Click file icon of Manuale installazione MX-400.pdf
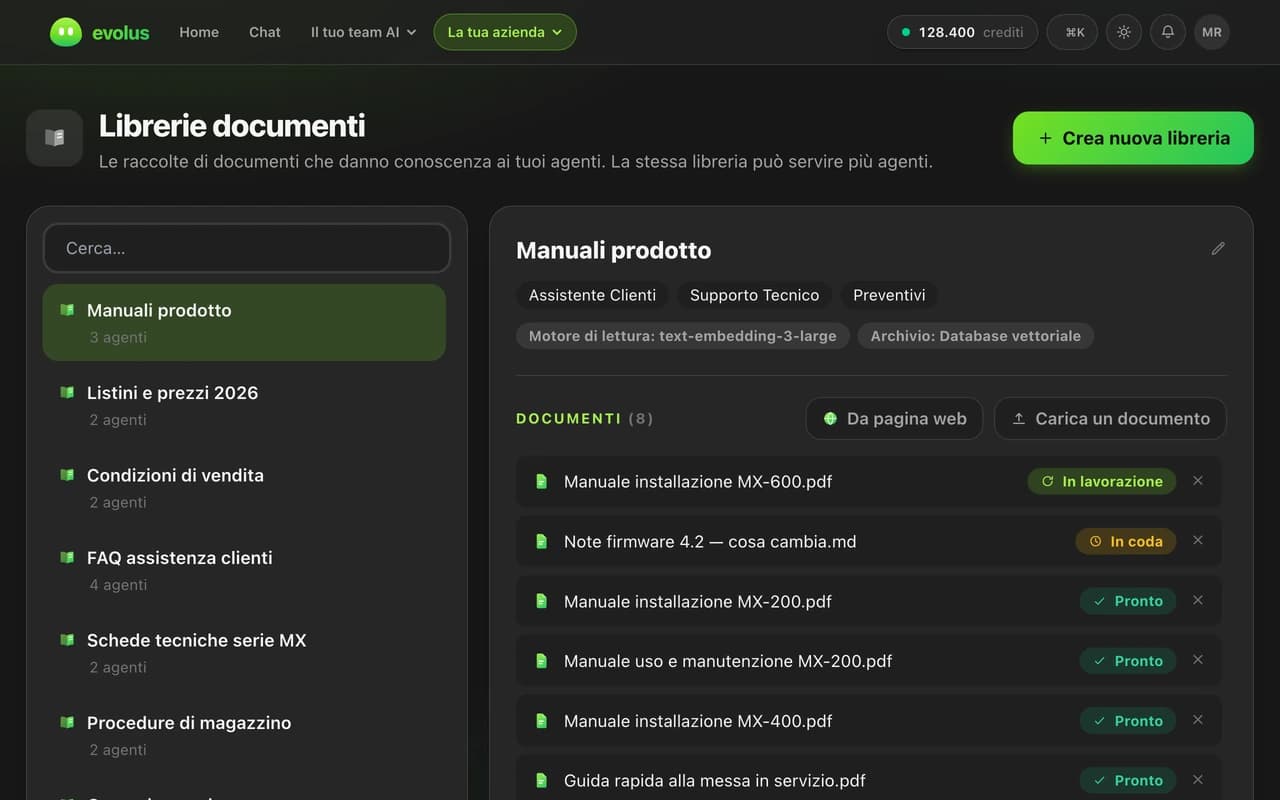Image resolution: width=1280 pixels, height=800 pixels. [x=542, y=721]
